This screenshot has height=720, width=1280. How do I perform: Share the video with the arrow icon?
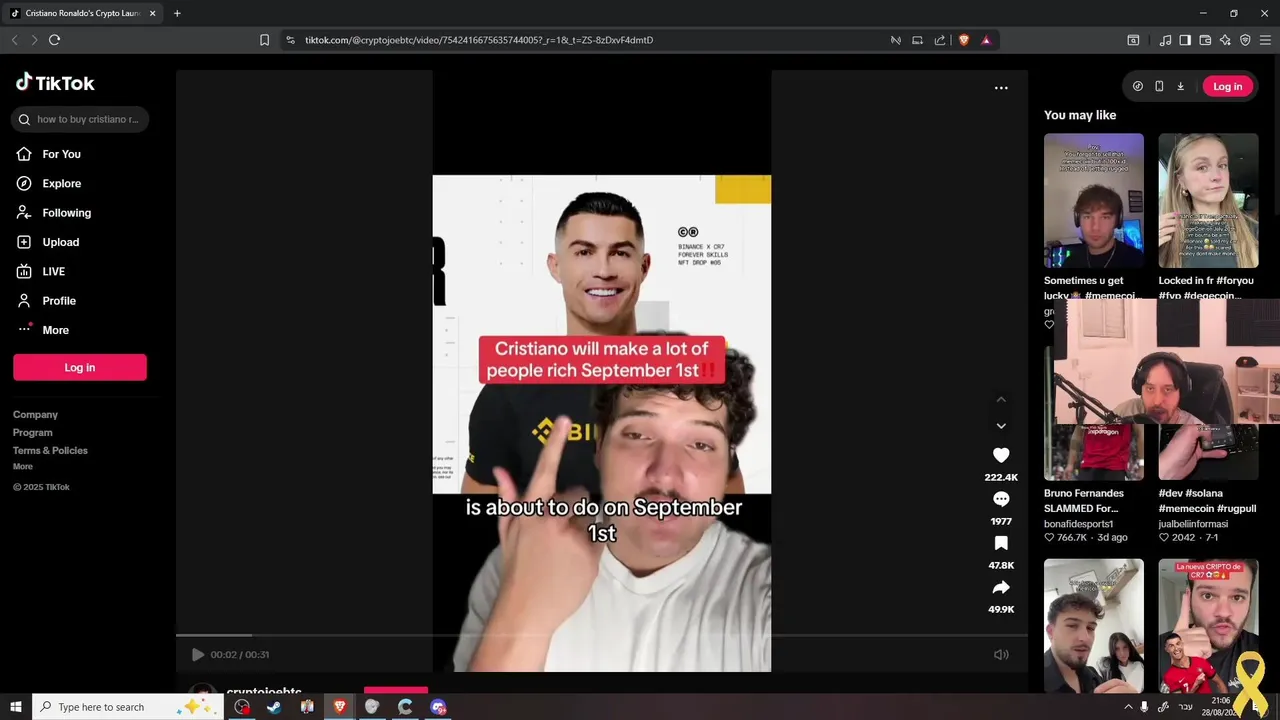(x=1001, y=587)
